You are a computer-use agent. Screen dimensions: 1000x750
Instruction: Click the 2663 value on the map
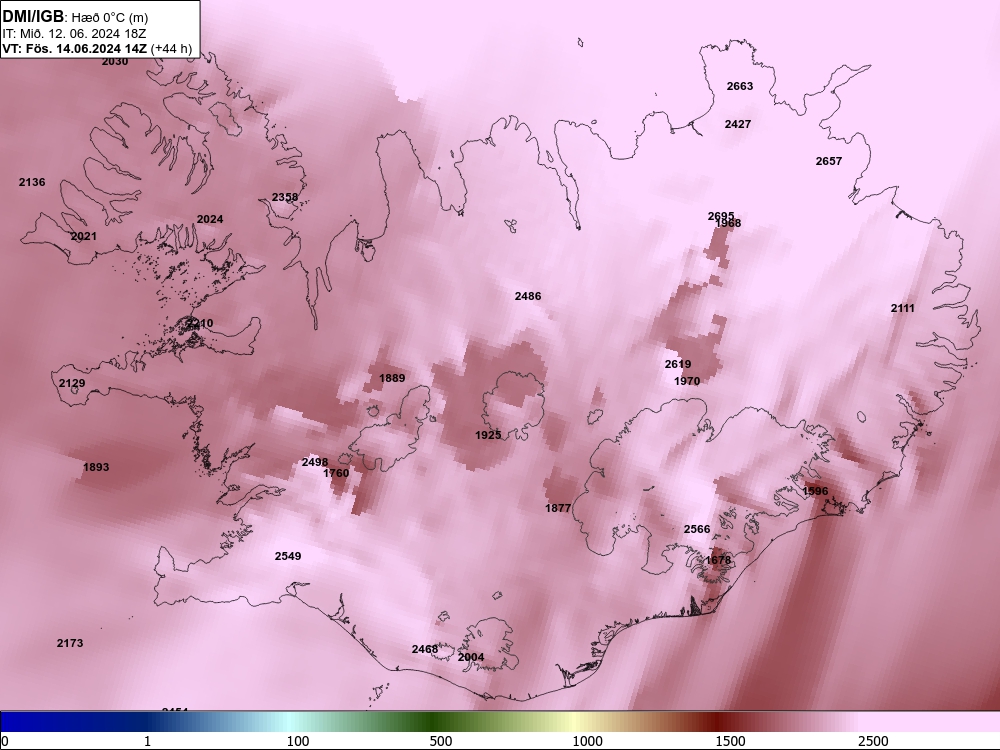point(740,86)
